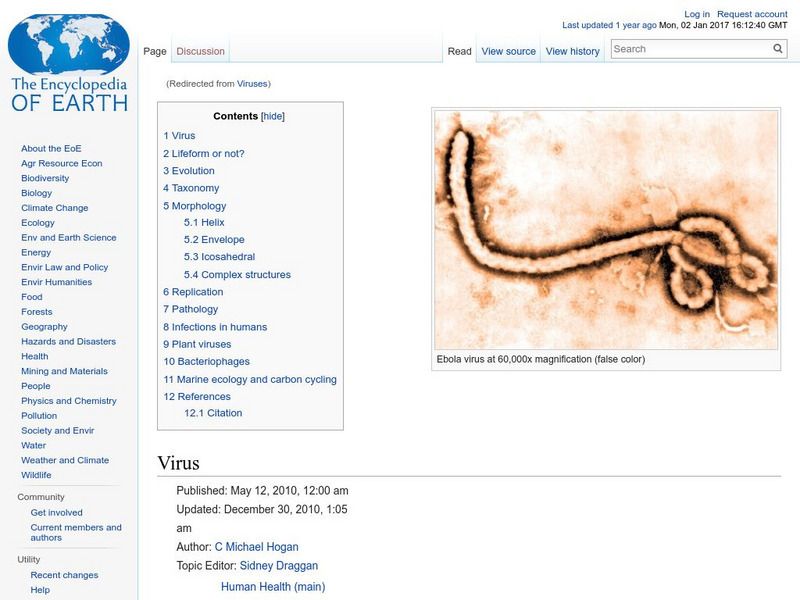Jump to 8 Infections in humans
The width and height of the screenshot is (800, 600).
[215, 327]
